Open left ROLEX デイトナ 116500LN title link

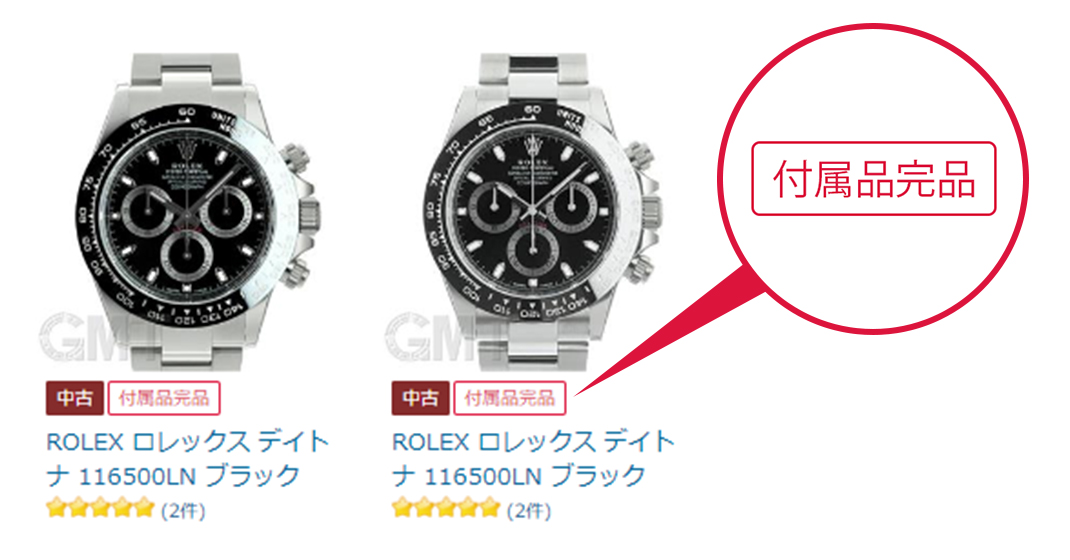[188, 458]
